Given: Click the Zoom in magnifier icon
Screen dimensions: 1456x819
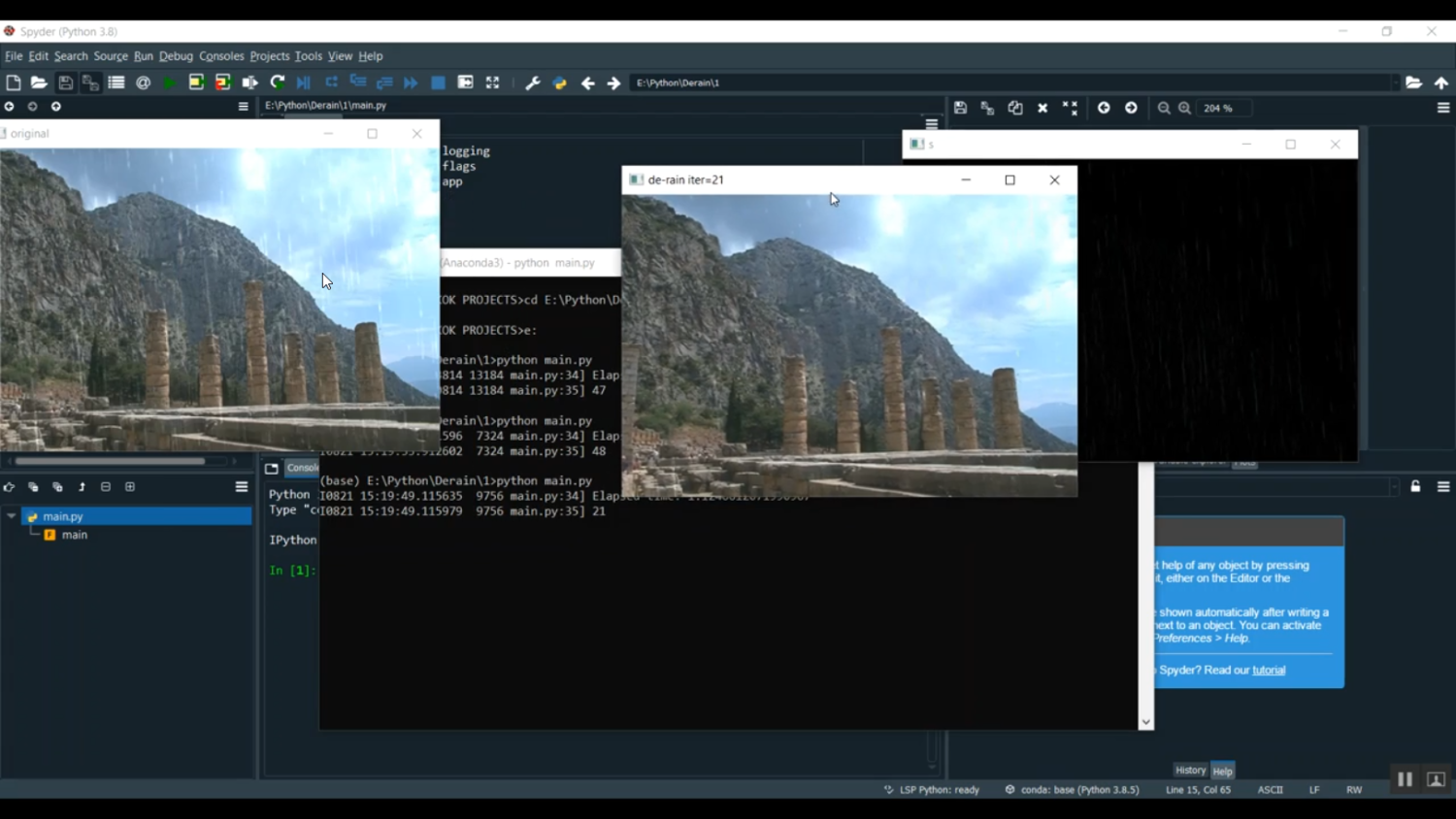Looking at the screenshot, I should point(1184,109).
